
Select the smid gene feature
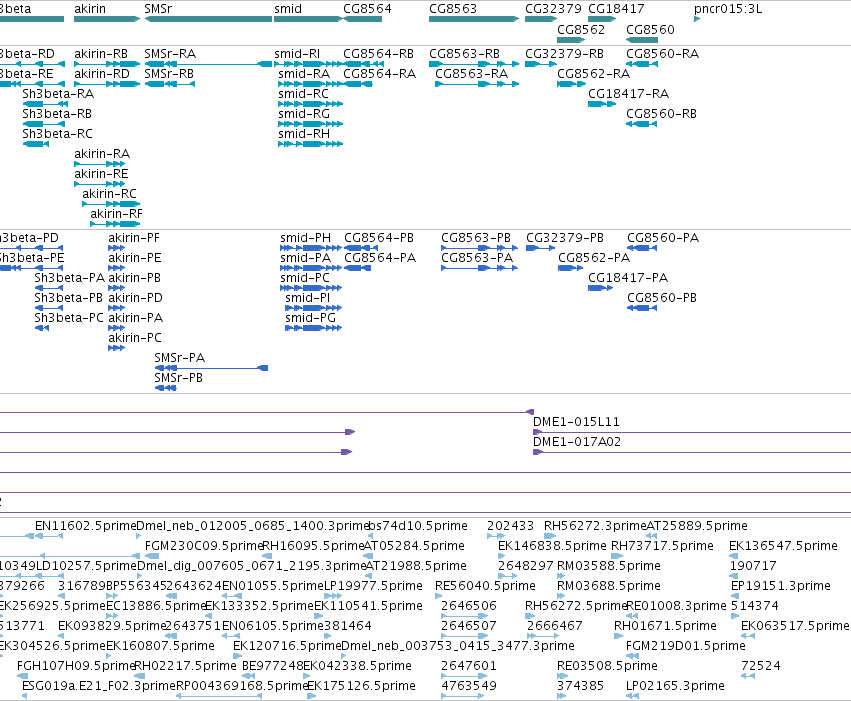[308, 19]
